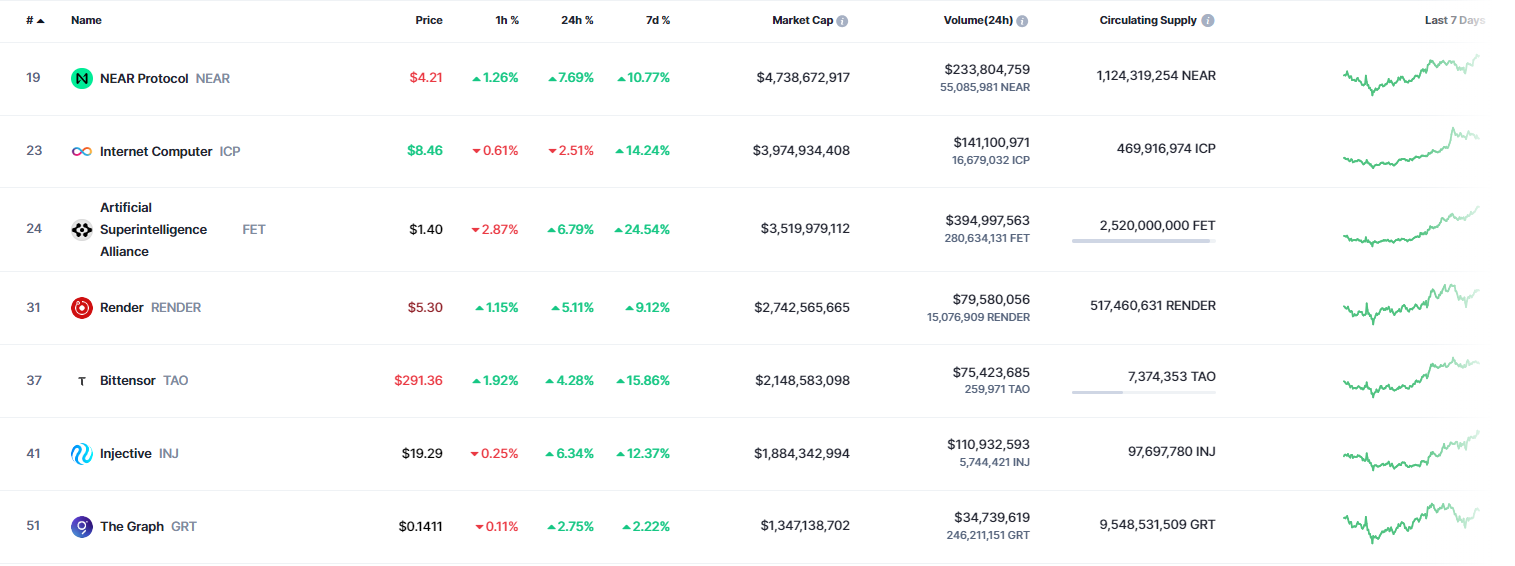Click FET volume $394,997,563 link
1515x566 pixels.
(x=988, y=220)
